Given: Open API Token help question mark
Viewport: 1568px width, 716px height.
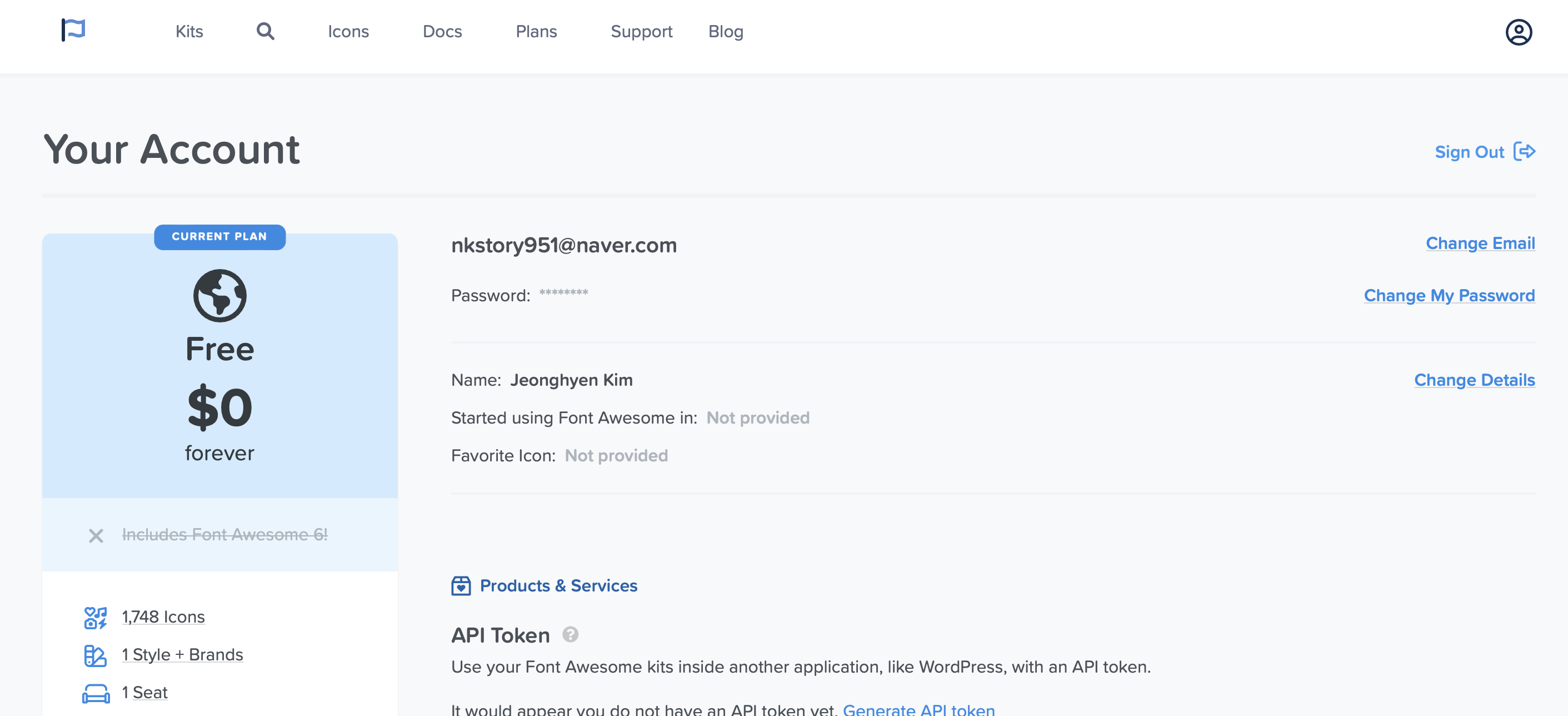Looking at the screenshot, I should (x=570, y=634).
